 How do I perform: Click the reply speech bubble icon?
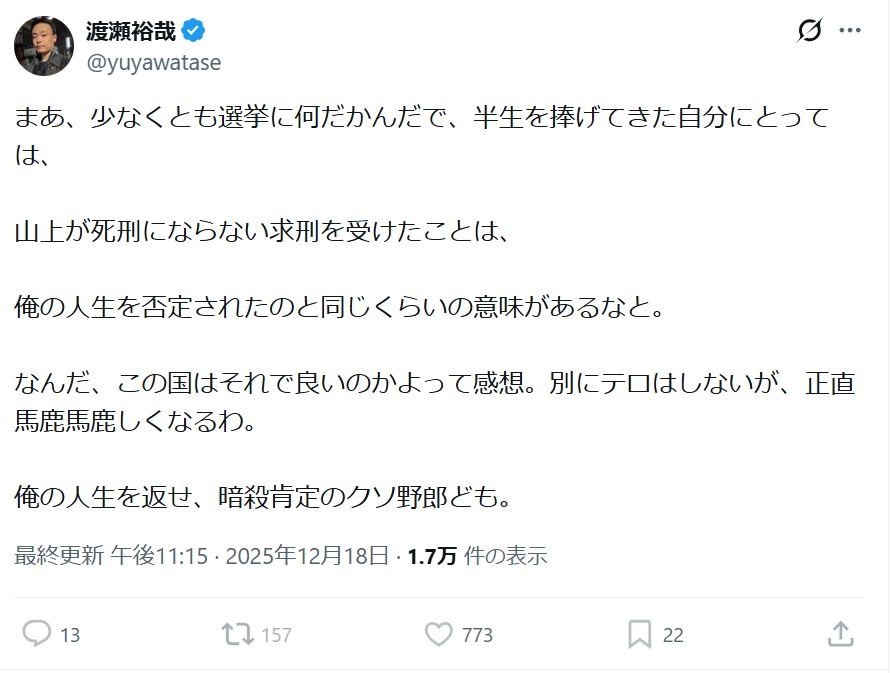point(37,634)
